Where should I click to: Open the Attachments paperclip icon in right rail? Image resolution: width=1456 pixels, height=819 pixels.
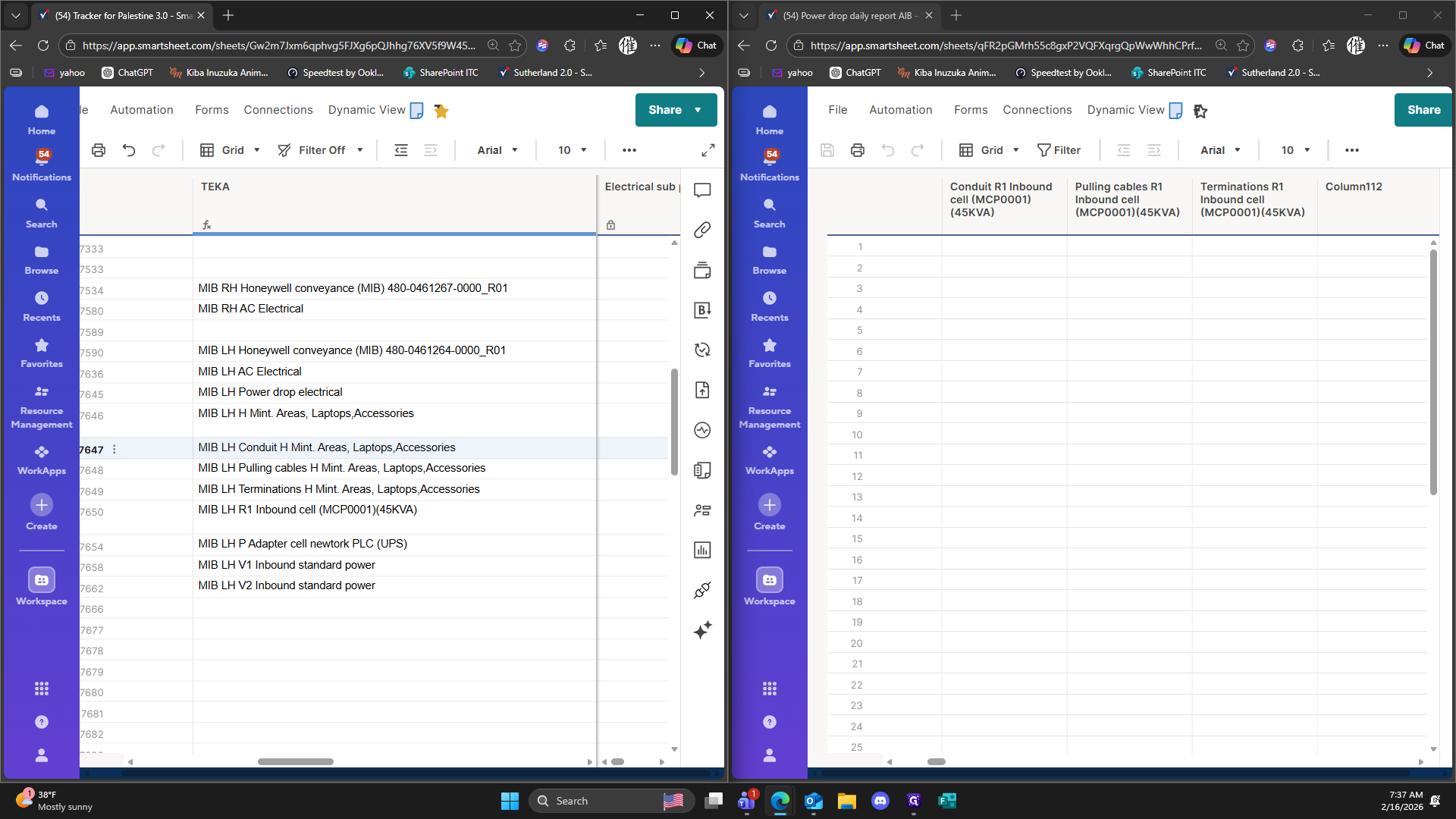(702, 230)
